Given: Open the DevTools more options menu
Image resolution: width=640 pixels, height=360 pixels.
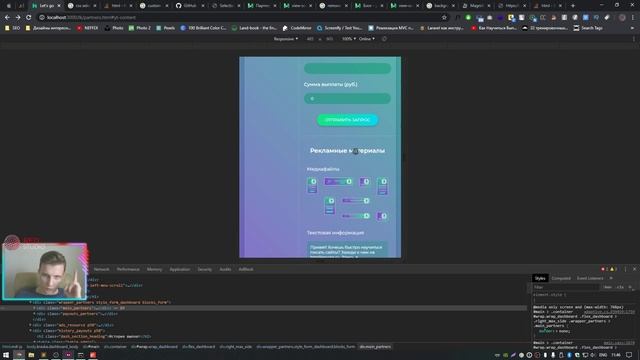Looking at the screenshot, I should [625, 269].
